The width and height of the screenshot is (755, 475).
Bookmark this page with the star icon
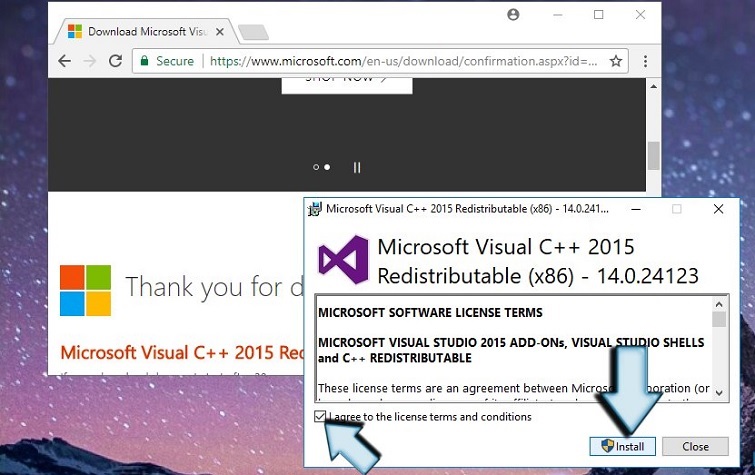[x=616, y=61]
